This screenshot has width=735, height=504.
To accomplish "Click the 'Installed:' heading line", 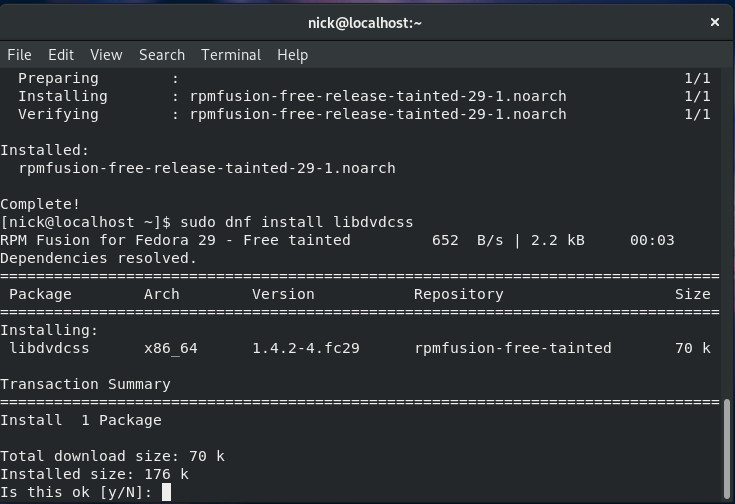I will [45, 150].
